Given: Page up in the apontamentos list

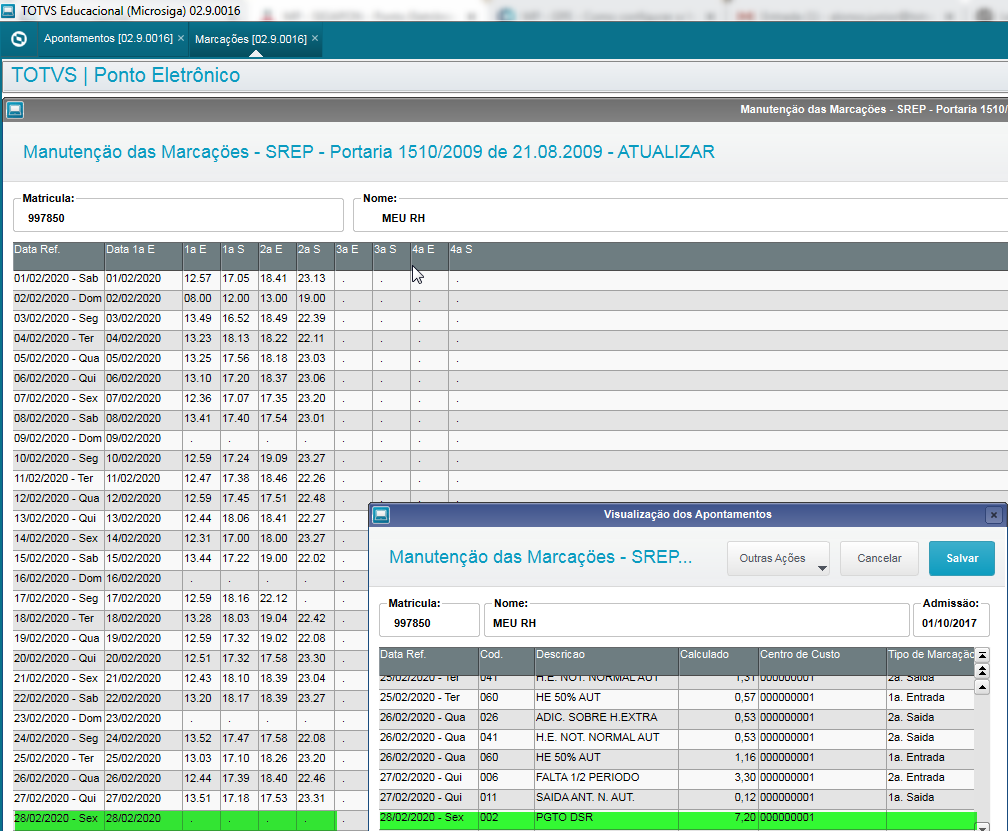Looking at the screenshot, I should click(982, 671).
